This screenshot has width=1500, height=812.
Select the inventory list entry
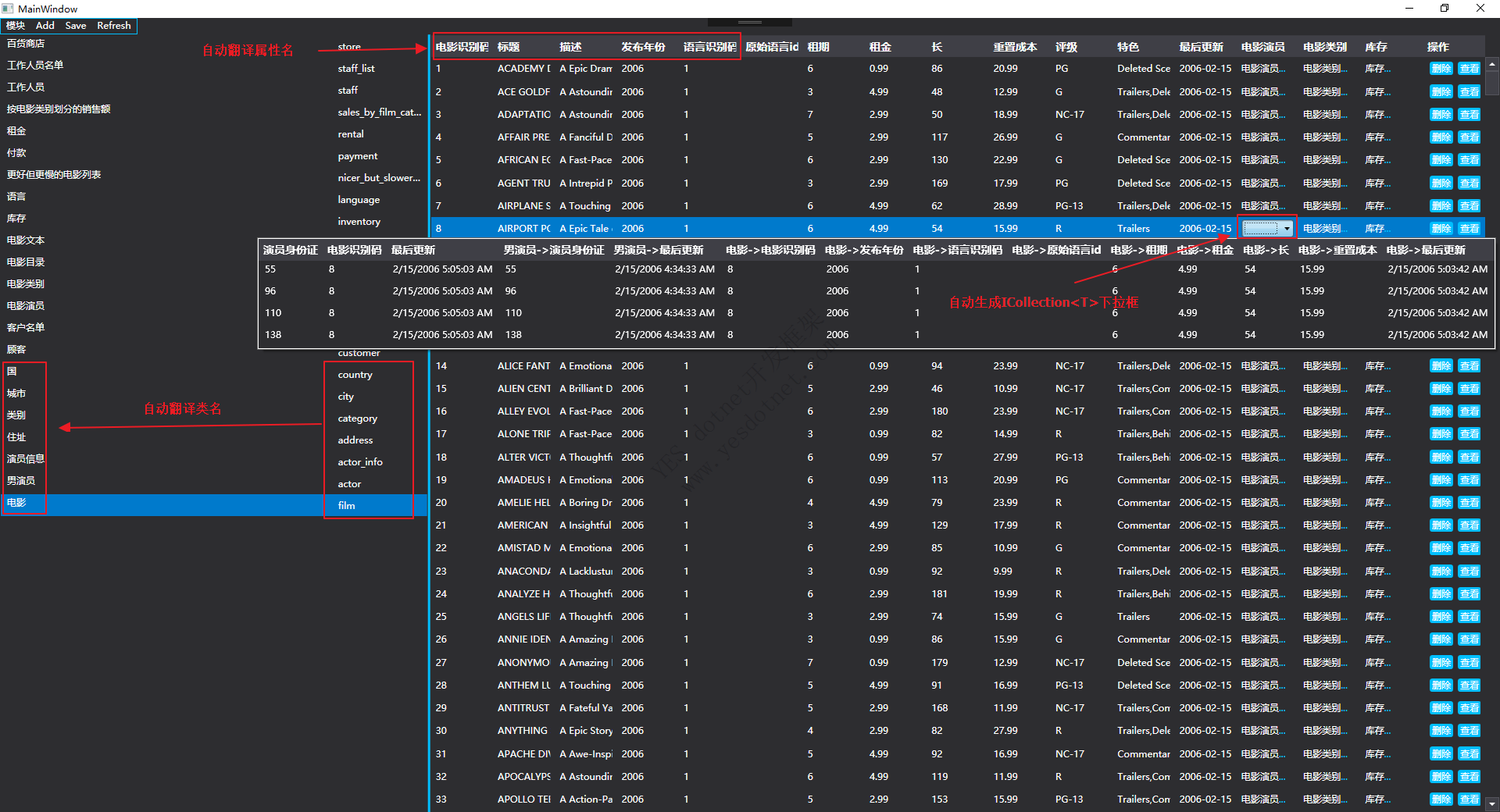coord(359,222)
